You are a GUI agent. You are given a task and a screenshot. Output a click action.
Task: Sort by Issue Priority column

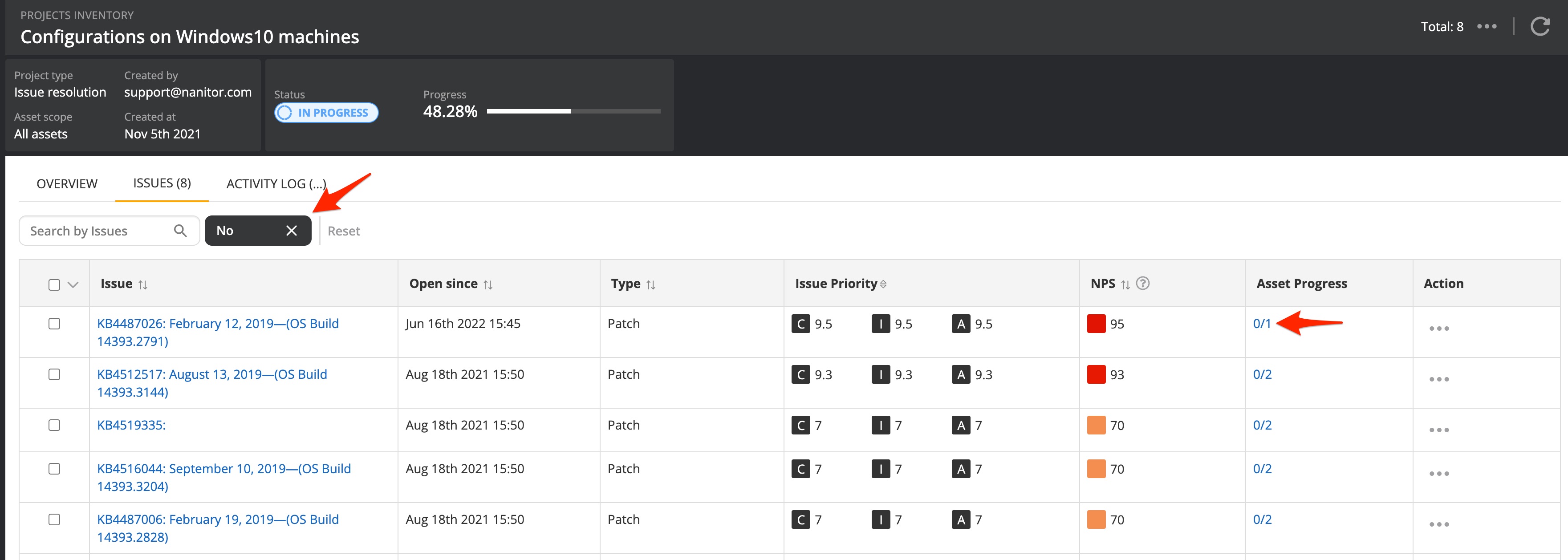click(x=883, y=284)
